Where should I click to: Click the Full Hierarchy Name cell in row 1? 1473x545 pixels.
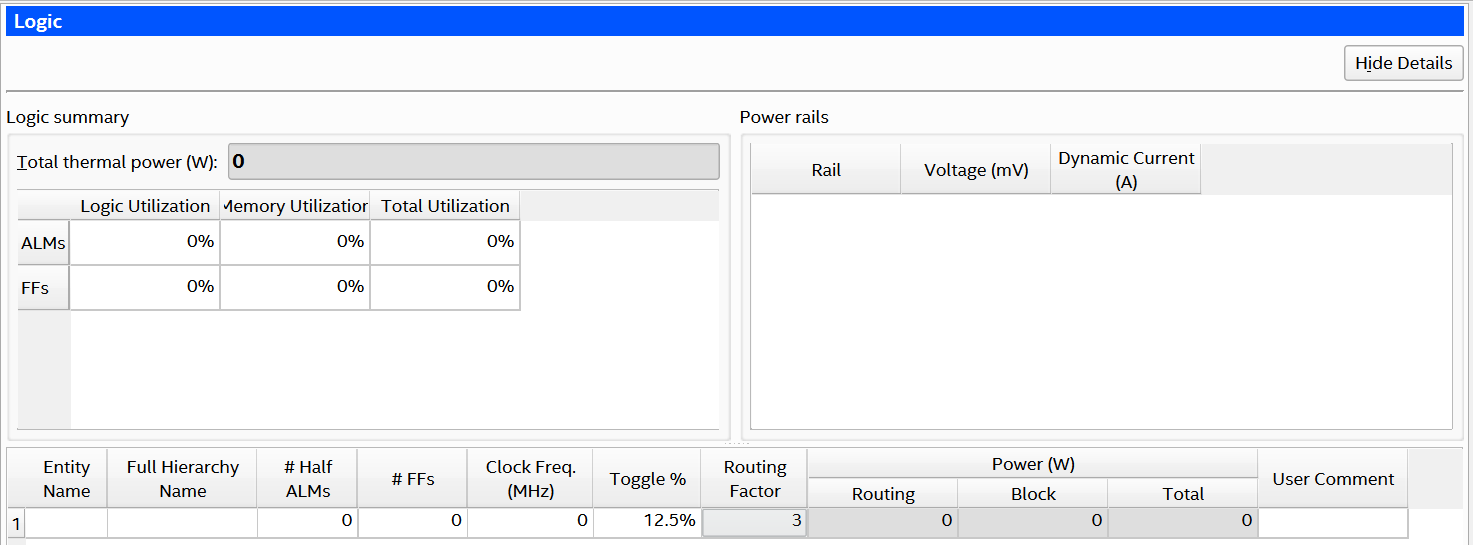coord(182,522)
